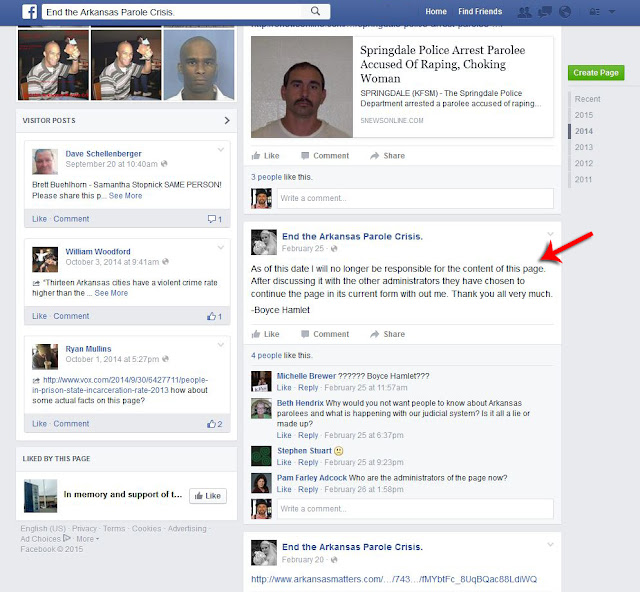Open the messages icon in top bar
Viewport: 640px width, 592px height.
(x=545, y=12)
